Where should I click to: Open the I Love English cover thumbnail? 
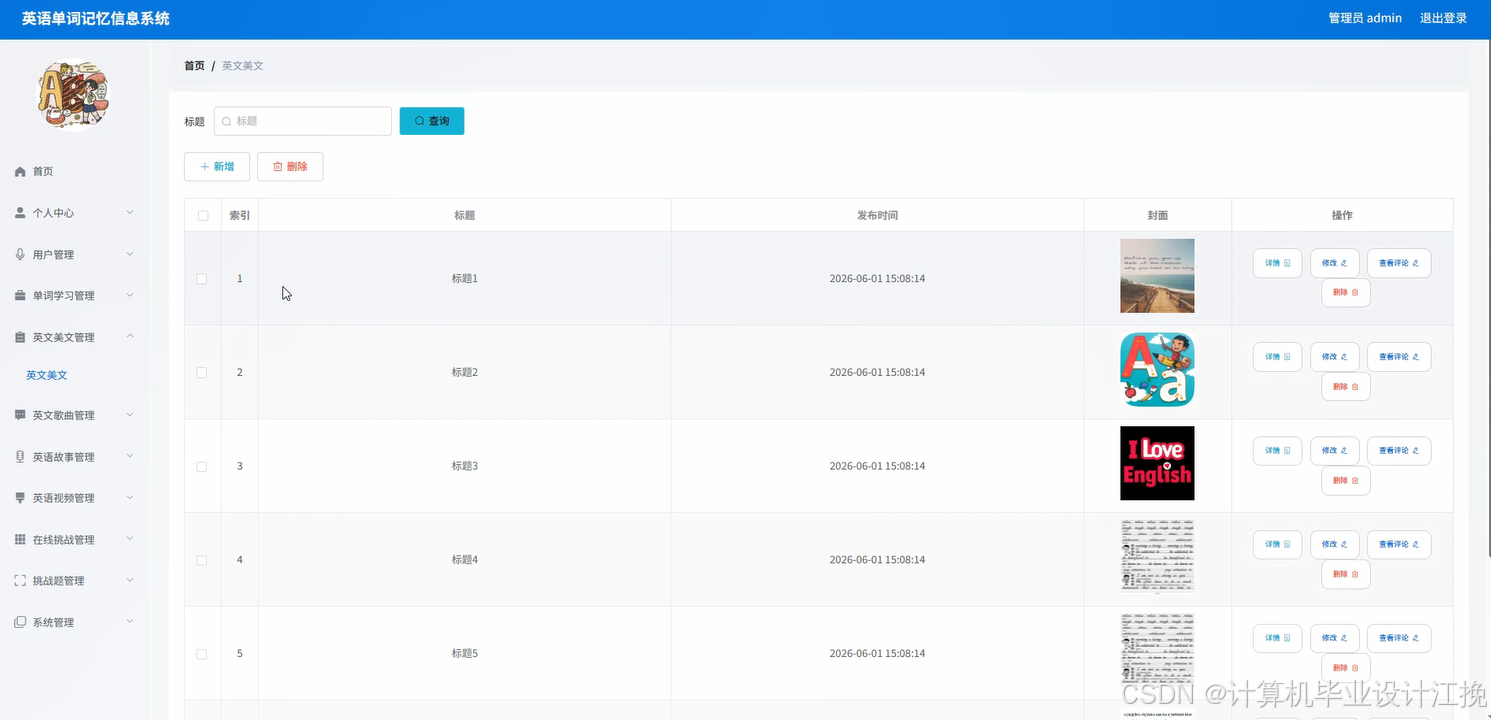pyautogui.click(x=1157, y=463)
